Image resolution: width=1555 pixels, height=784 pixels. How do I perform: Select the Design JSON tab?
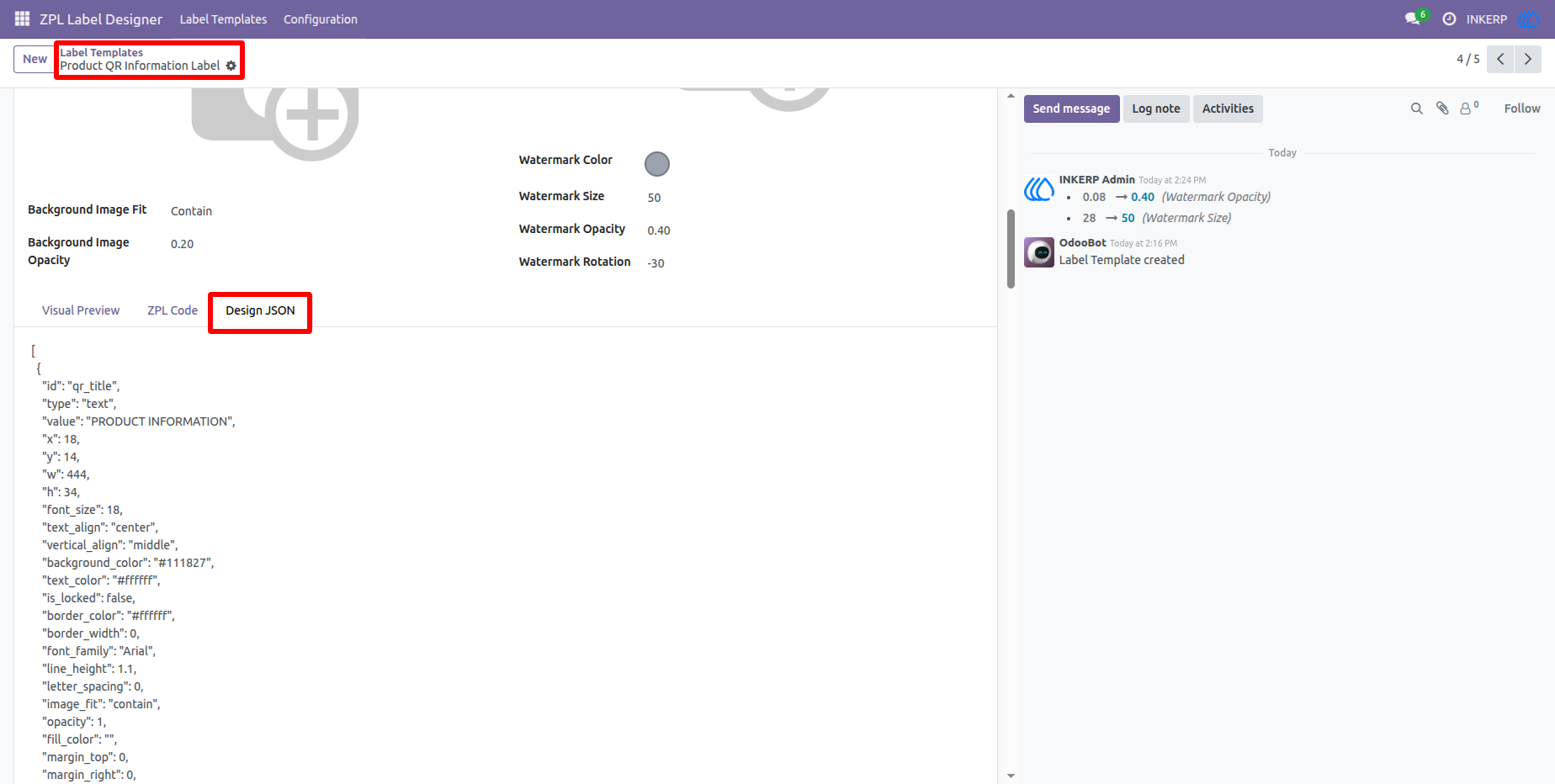pyautogui.click(x=260, y=310)
